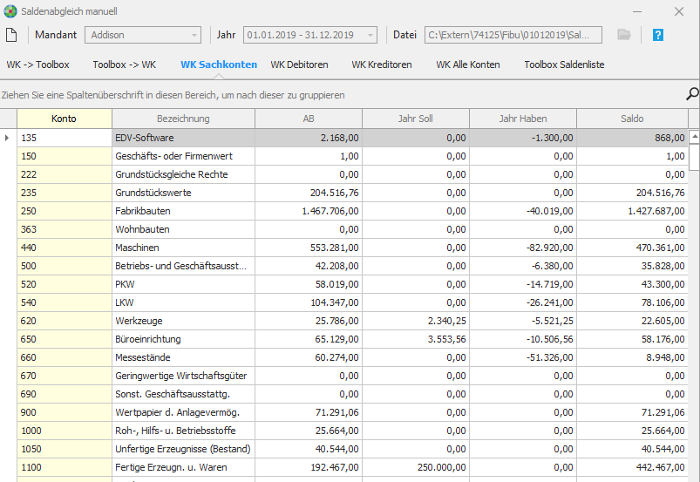Select Grundstücksgleiche Rechte row name
Viewport: 700px width, 482px height.
183,175
